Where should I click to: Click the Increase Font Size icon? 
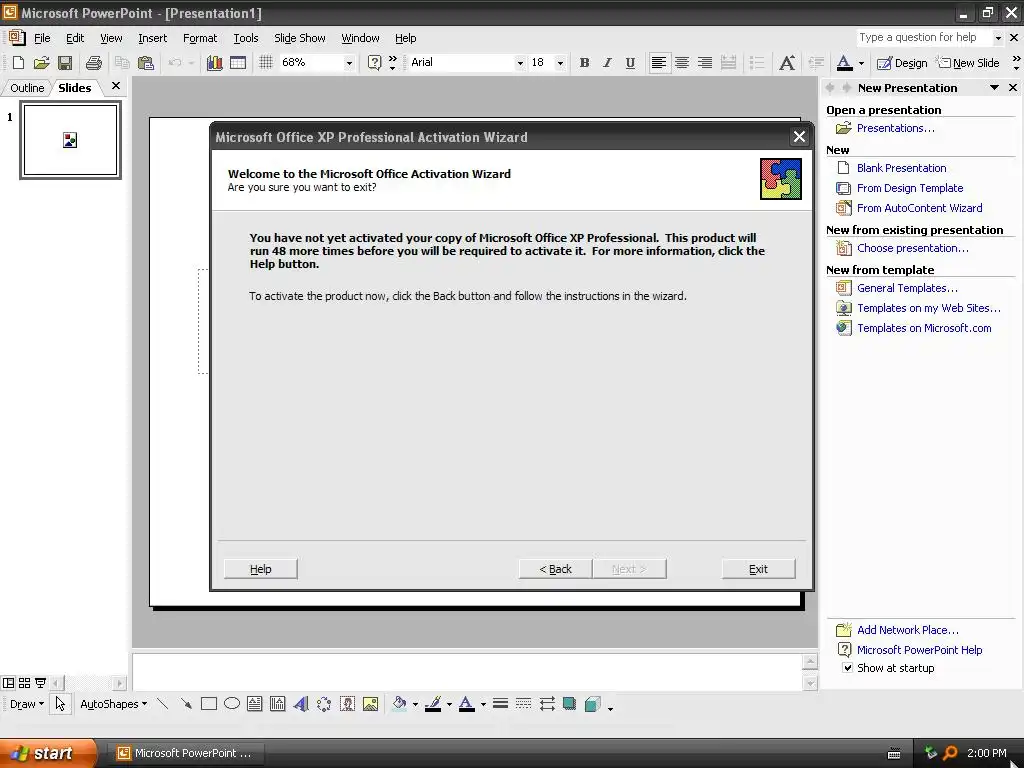tap(787, 63)
